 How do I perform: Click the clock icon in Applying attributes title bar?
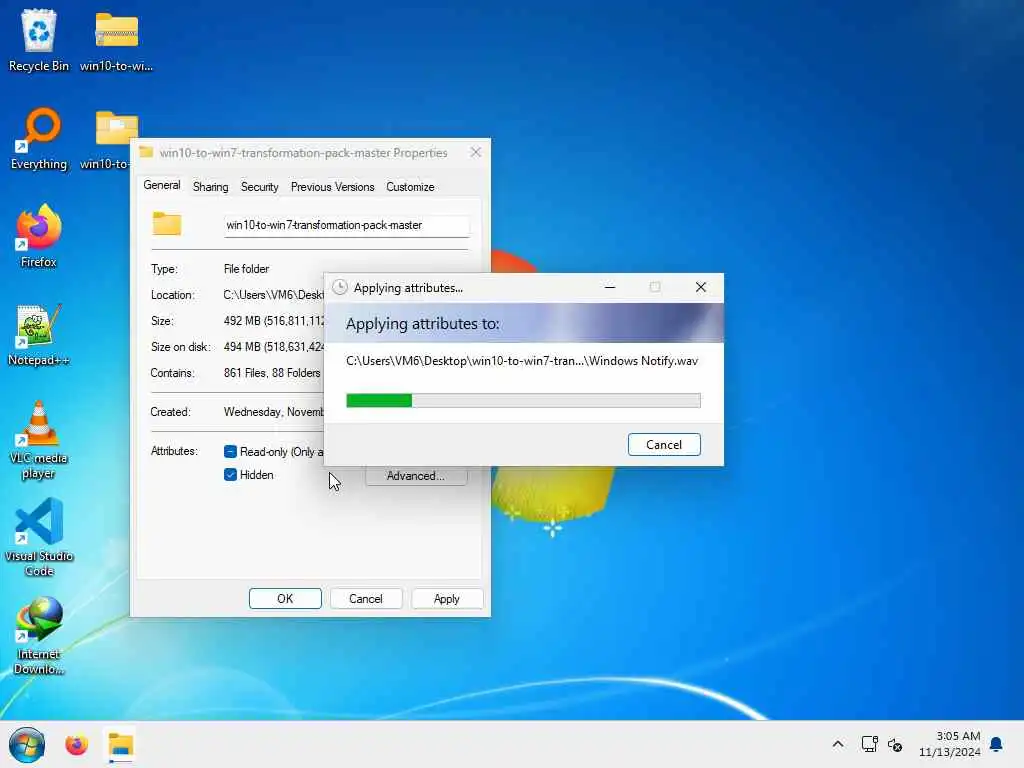pyautogui.click(x=340, y=288)
